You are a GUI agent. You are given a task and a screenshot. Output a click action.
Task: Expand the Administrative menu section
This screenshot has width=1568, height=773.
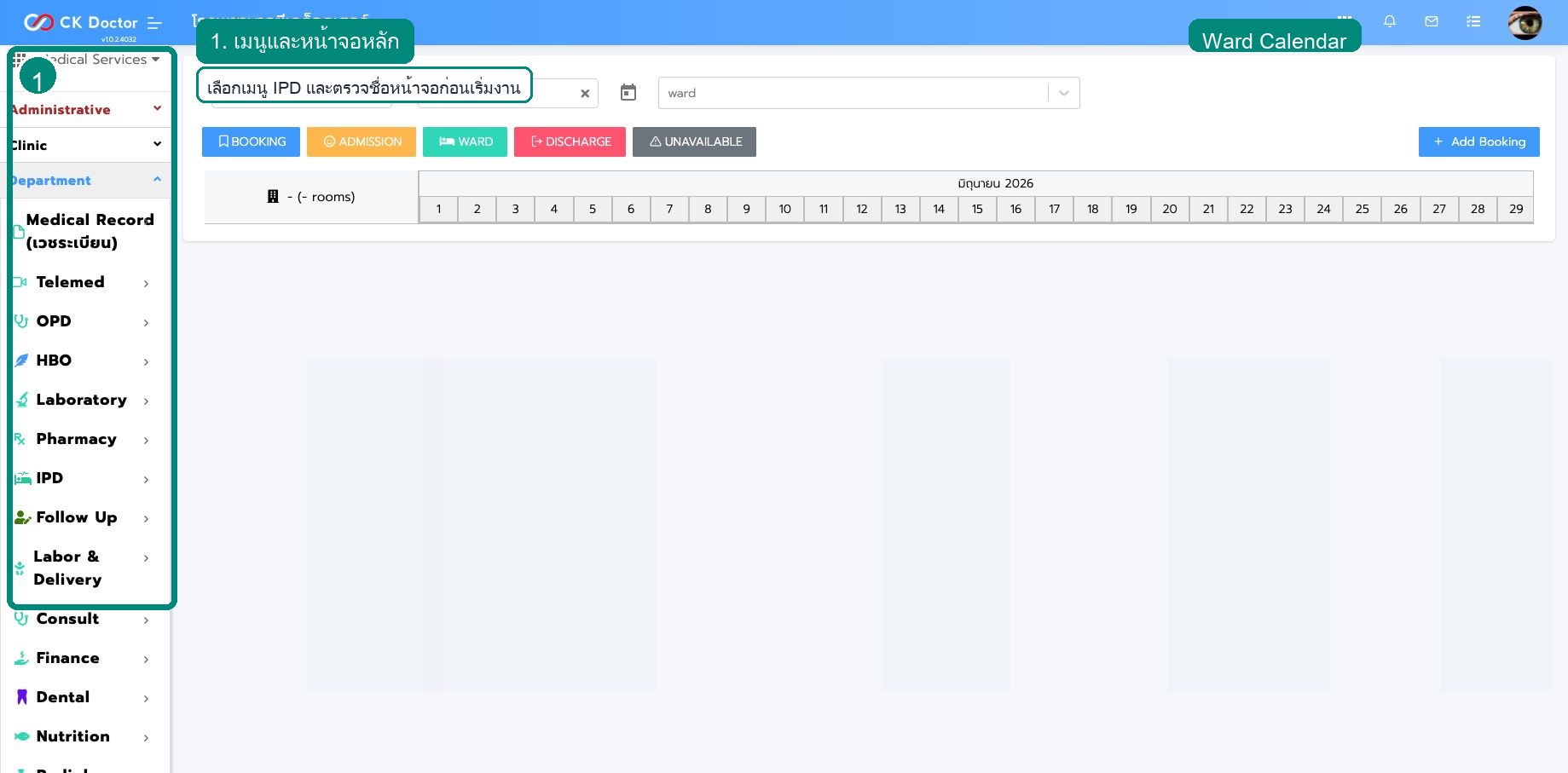(85, 109)
